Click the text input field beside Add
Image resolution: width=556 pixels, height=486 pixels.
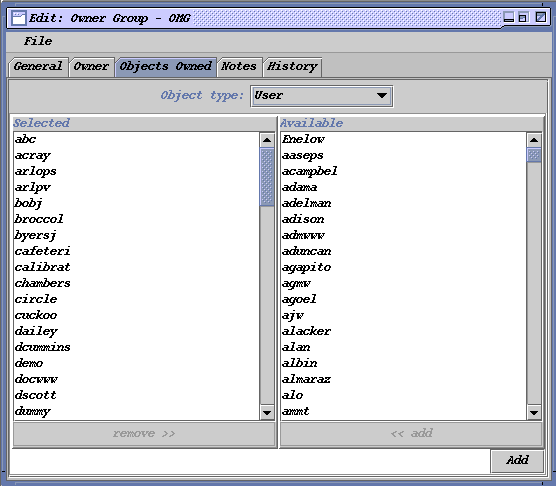point(250,461)
